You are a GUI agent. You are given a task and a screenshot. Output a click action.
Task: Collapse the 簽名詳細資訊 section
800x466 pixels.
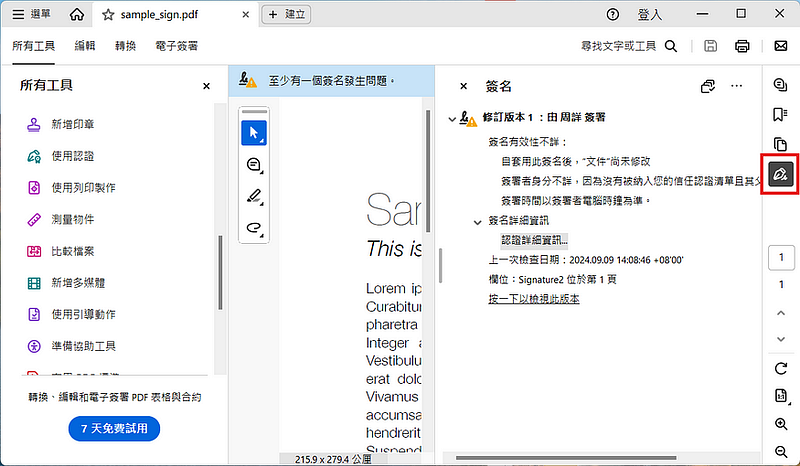tap(478, 222)
